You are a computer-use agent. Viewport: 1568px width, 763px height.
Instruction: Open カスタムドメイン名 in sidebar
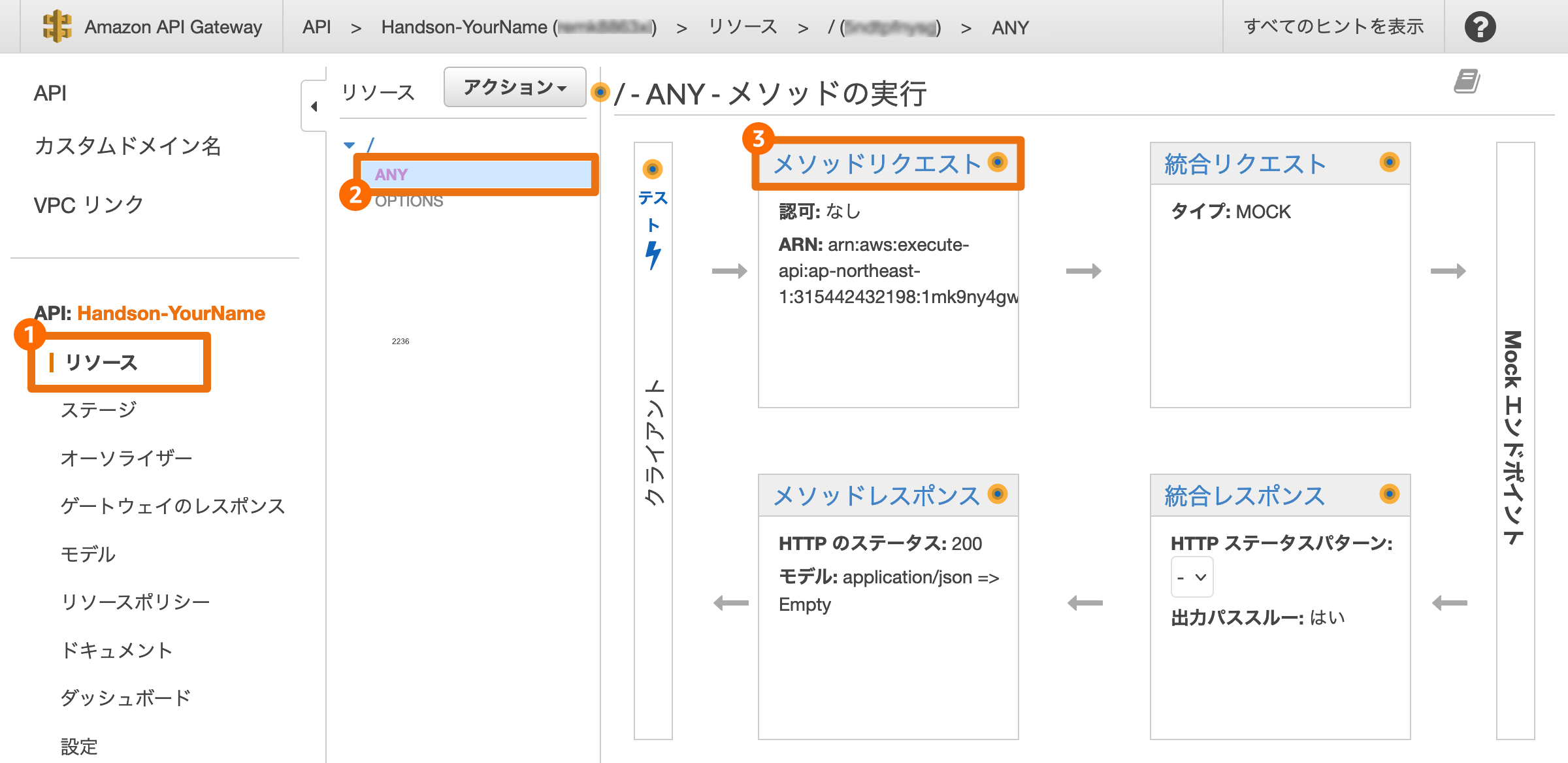coord(128,146)
